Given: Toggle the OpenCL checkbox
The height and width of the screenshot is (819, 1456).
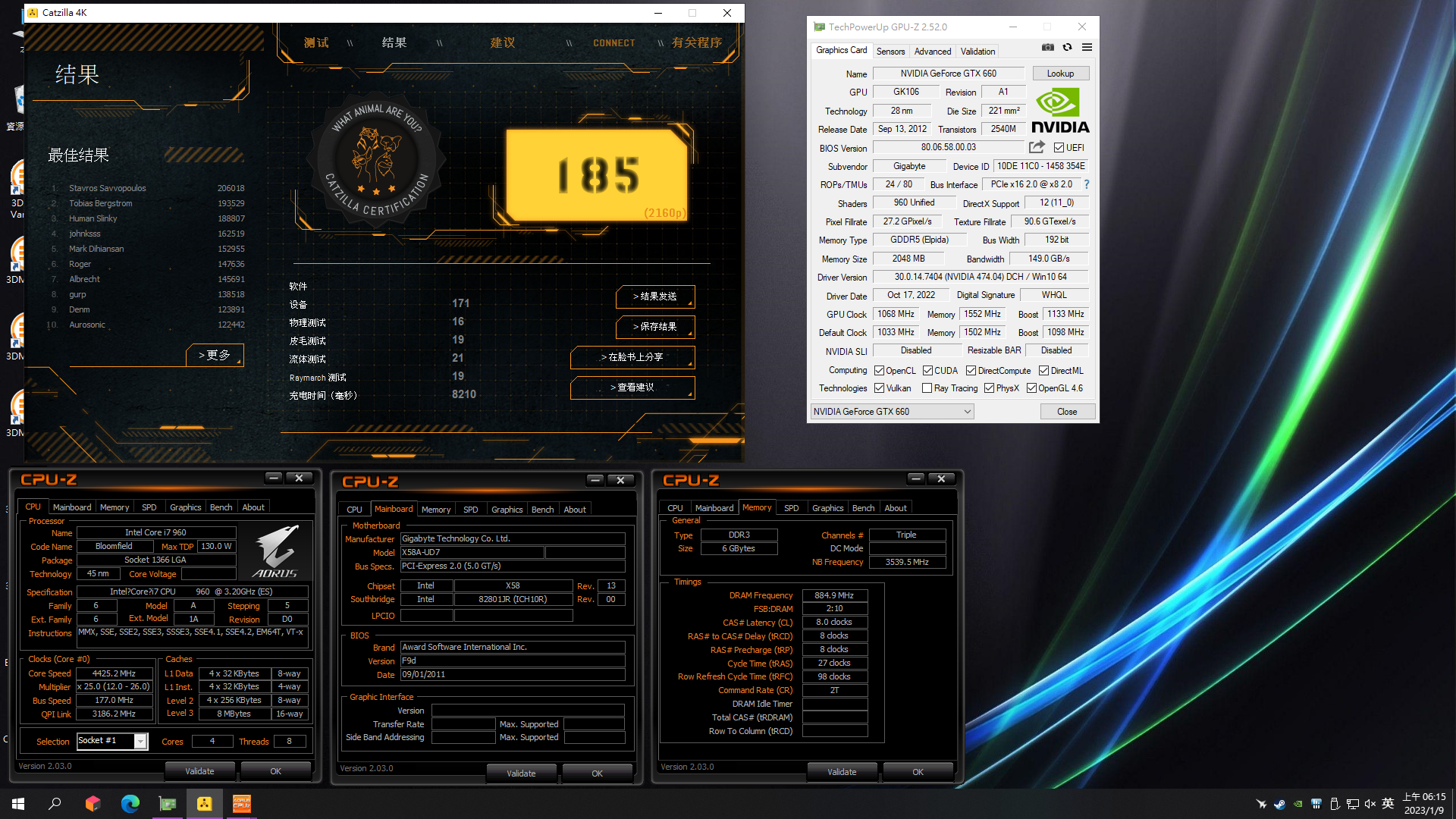Looking at the screenshot, I should coord(879,371).
